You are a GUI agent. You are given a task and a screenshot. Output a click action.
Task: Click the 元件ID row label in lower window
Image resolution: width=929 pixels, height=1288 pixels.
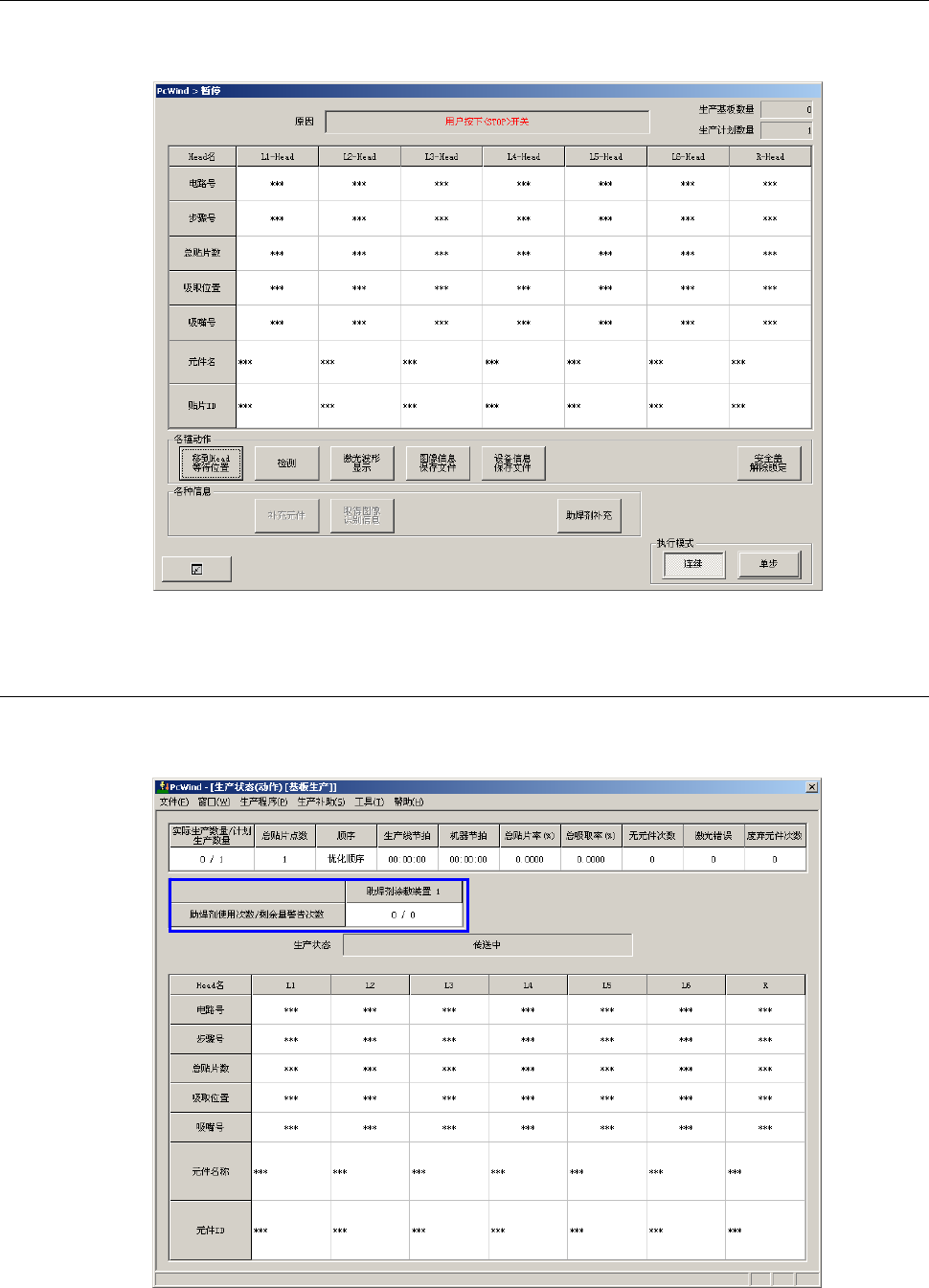pos(211,1231)
